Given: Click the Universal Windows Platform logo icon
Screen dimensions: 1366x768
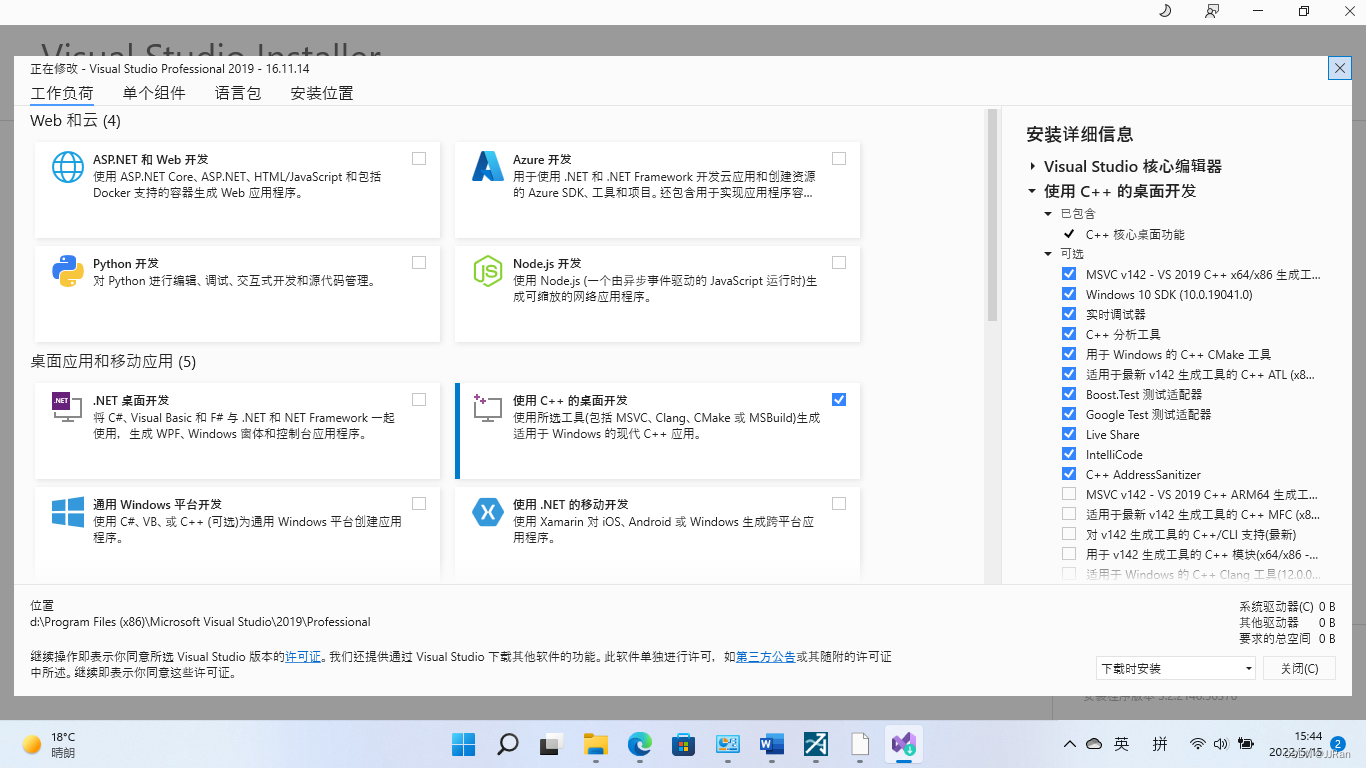Looking at the screenshot, I should tap(68, 511).
